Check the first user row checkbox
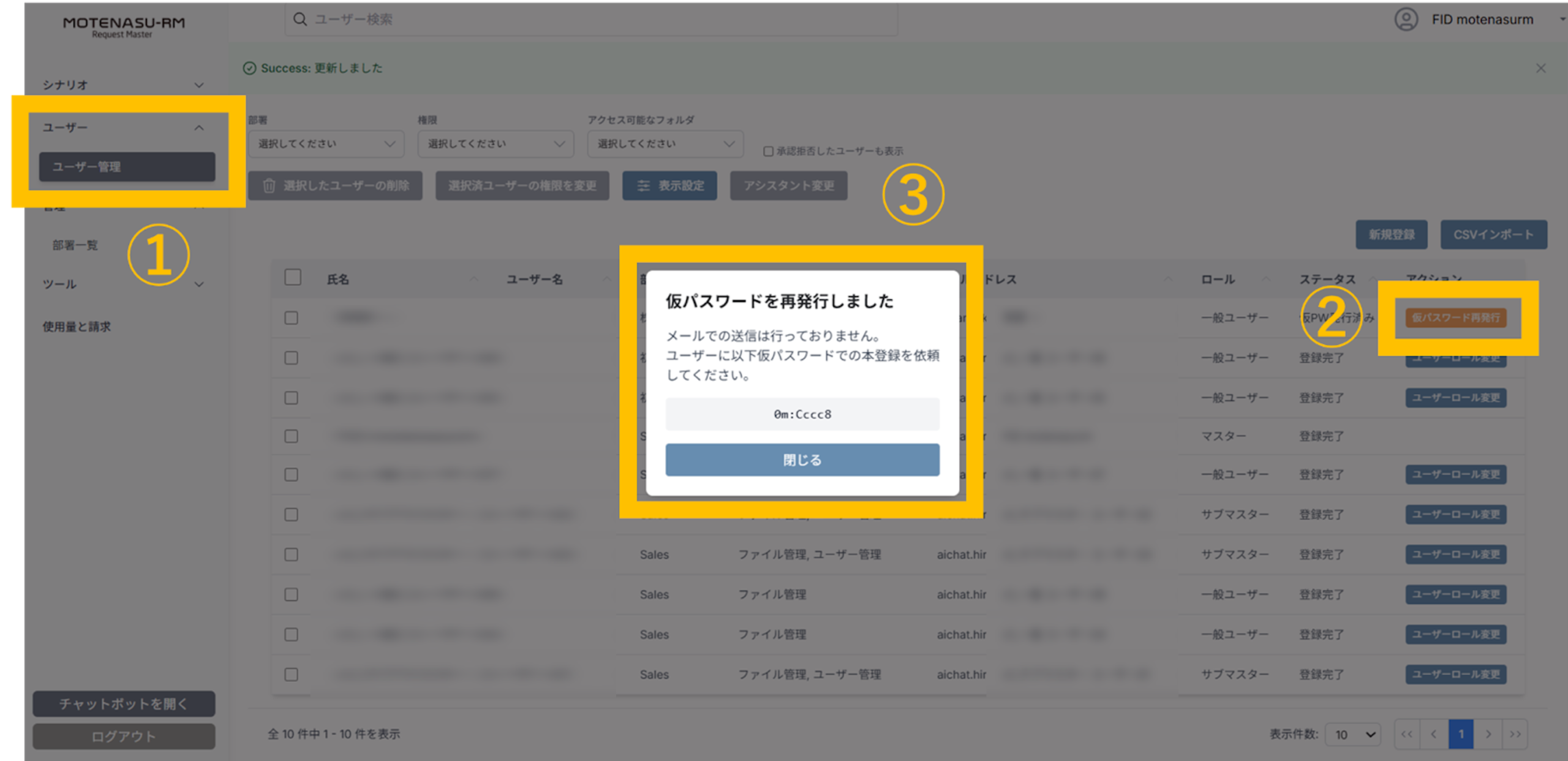1568x761 pixels. [292, 317]
